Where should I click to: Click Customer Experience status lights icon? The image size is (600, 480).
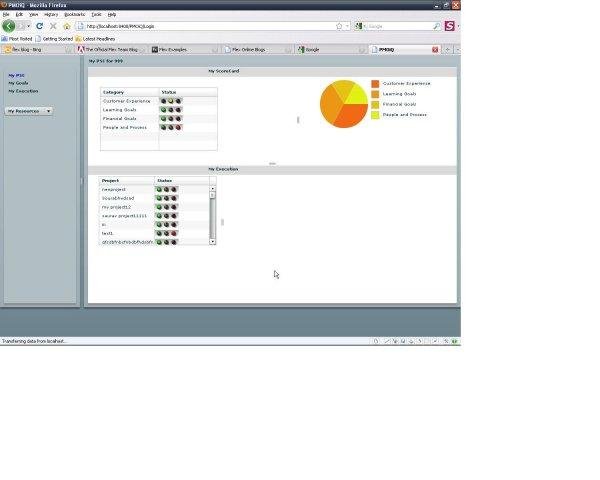(x=171, y=101)
